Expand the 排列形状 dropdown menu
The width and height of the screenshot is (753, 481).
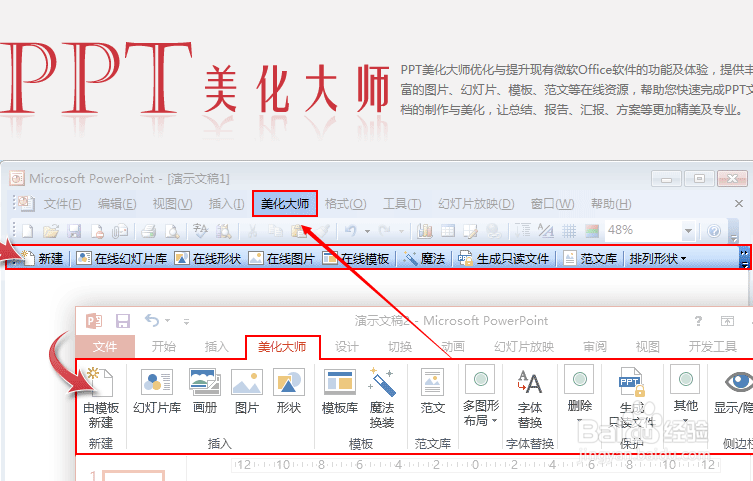(657, 259)
